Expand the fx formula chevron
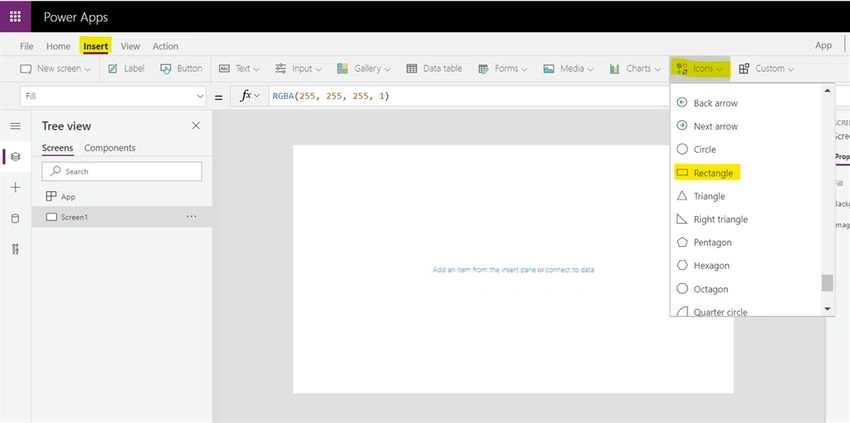Image resolution: width=850 pixels, height=423 pixels. [256, 96]
